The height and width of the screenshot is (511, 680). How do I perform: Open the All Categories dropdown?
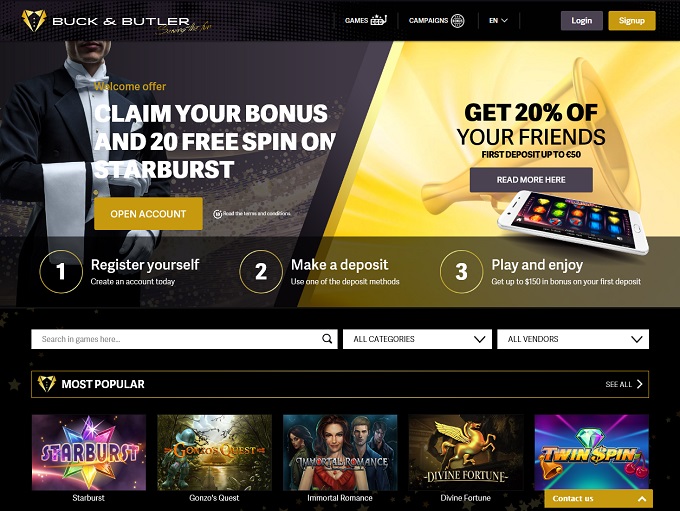coord(417,339)
